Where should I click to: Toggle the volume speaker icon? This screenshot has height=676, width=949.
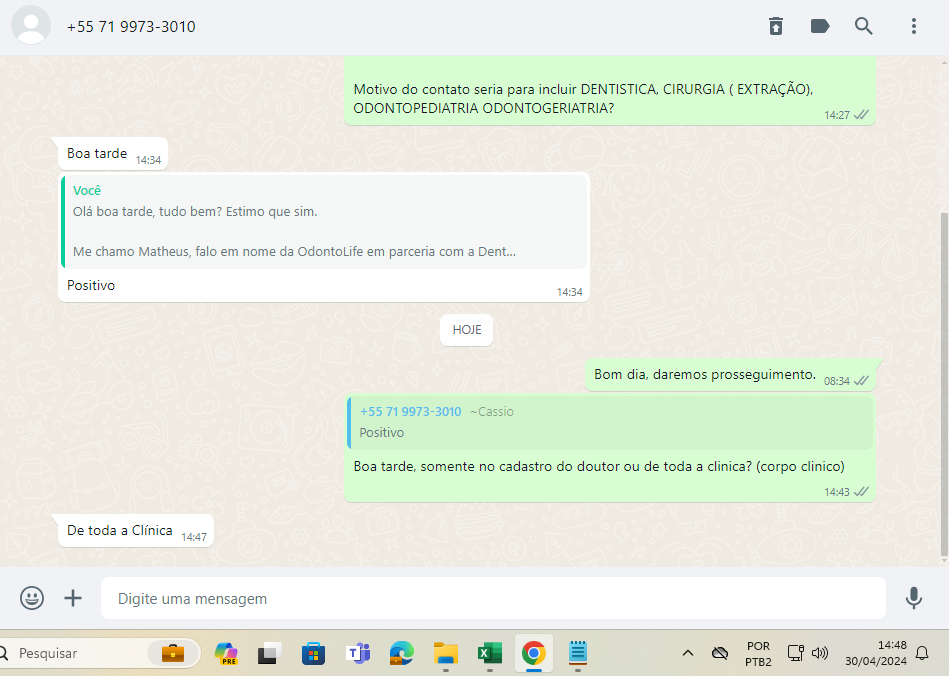pos(820,654)
